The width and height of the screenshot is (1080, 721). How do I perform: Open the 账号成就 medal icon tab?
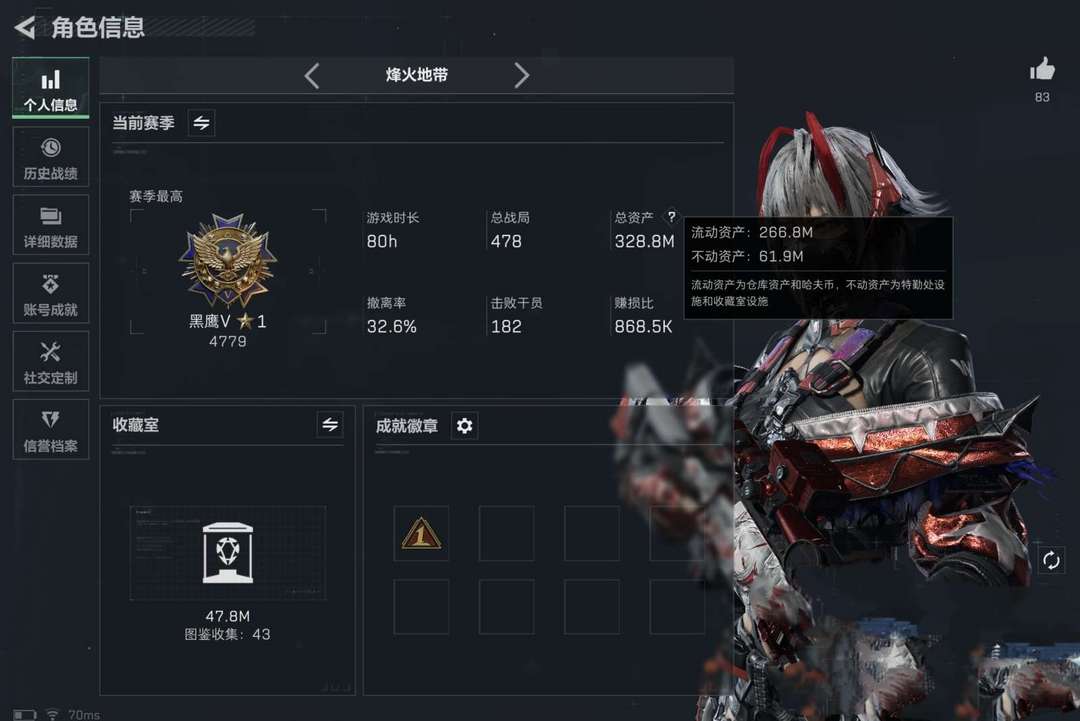[x=51, y=293]
